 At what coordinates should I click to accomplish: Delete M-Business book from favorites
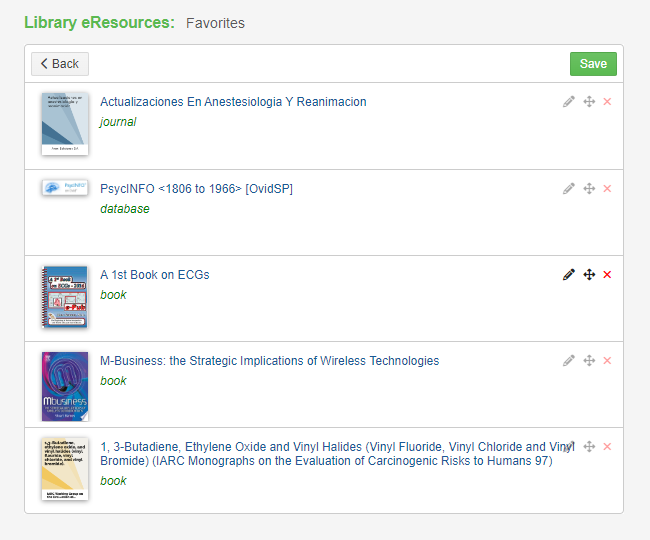[x=607, y=361]
